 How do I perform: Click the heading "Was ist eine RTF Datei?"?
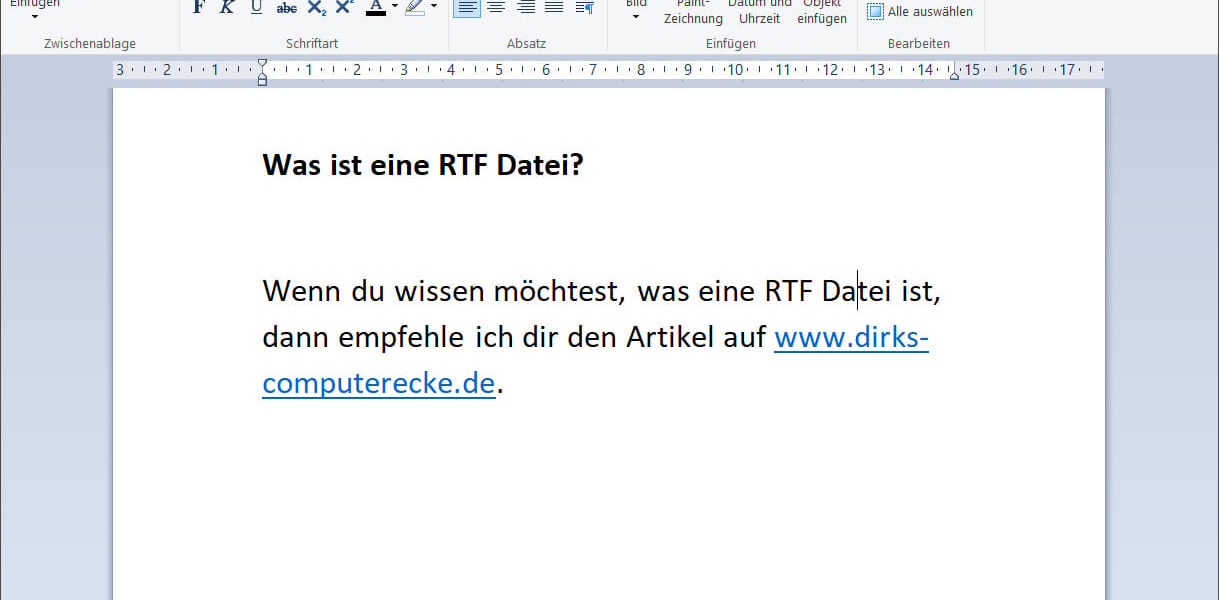[x=422, y=165]
